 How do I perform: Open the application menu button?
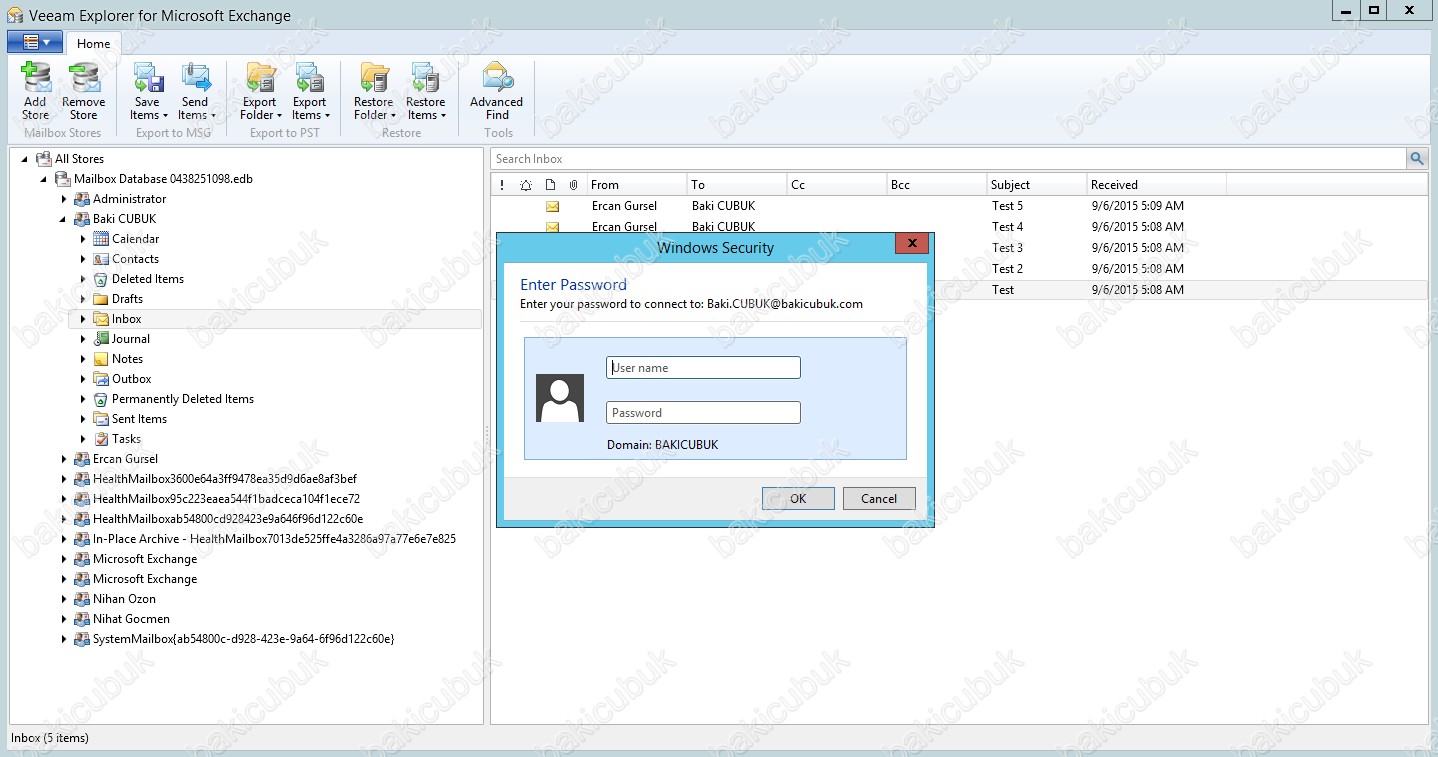pos(35,42)
